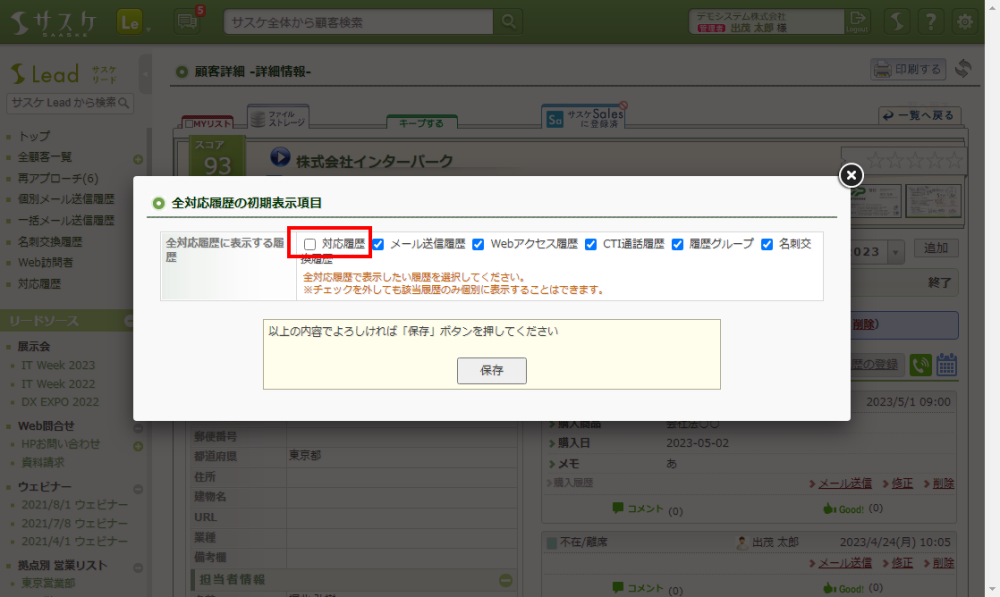1000x597 pixels.
Task: Switch to the ファイルストレージ tab
Action: (x=277, y=118)
